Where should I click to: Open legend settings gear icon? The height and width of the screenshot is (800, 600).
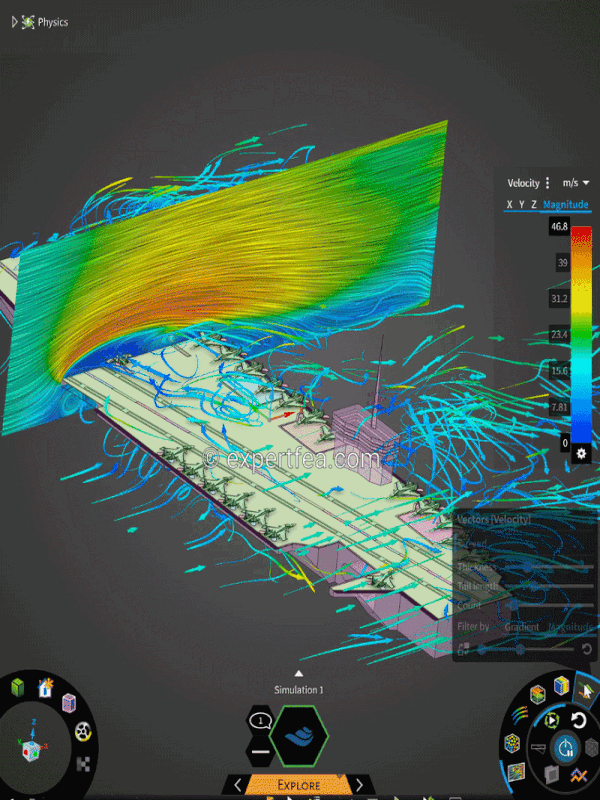pos(581,453)
